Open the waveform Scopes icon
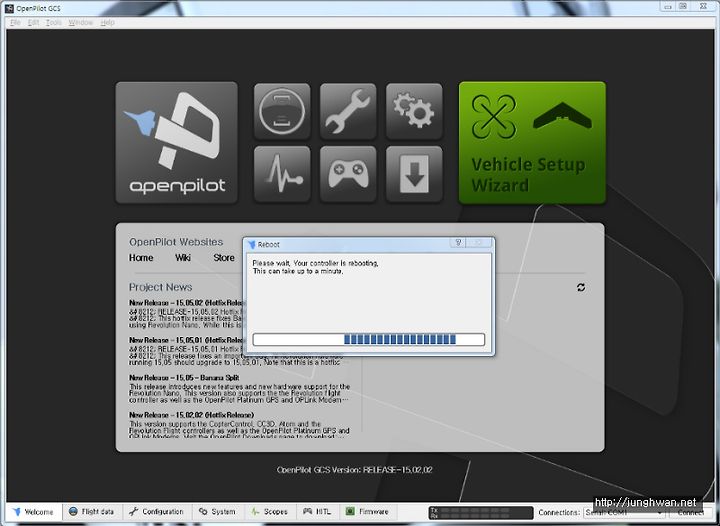This screenshot has height=526, width=720. tap(282, 174)
